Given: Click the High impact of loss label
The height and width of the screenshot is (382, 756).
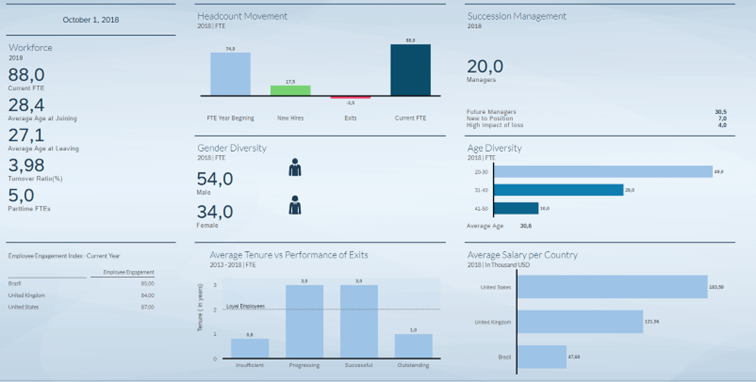Looking at the screenshot, I should click(x=495, y=125).
